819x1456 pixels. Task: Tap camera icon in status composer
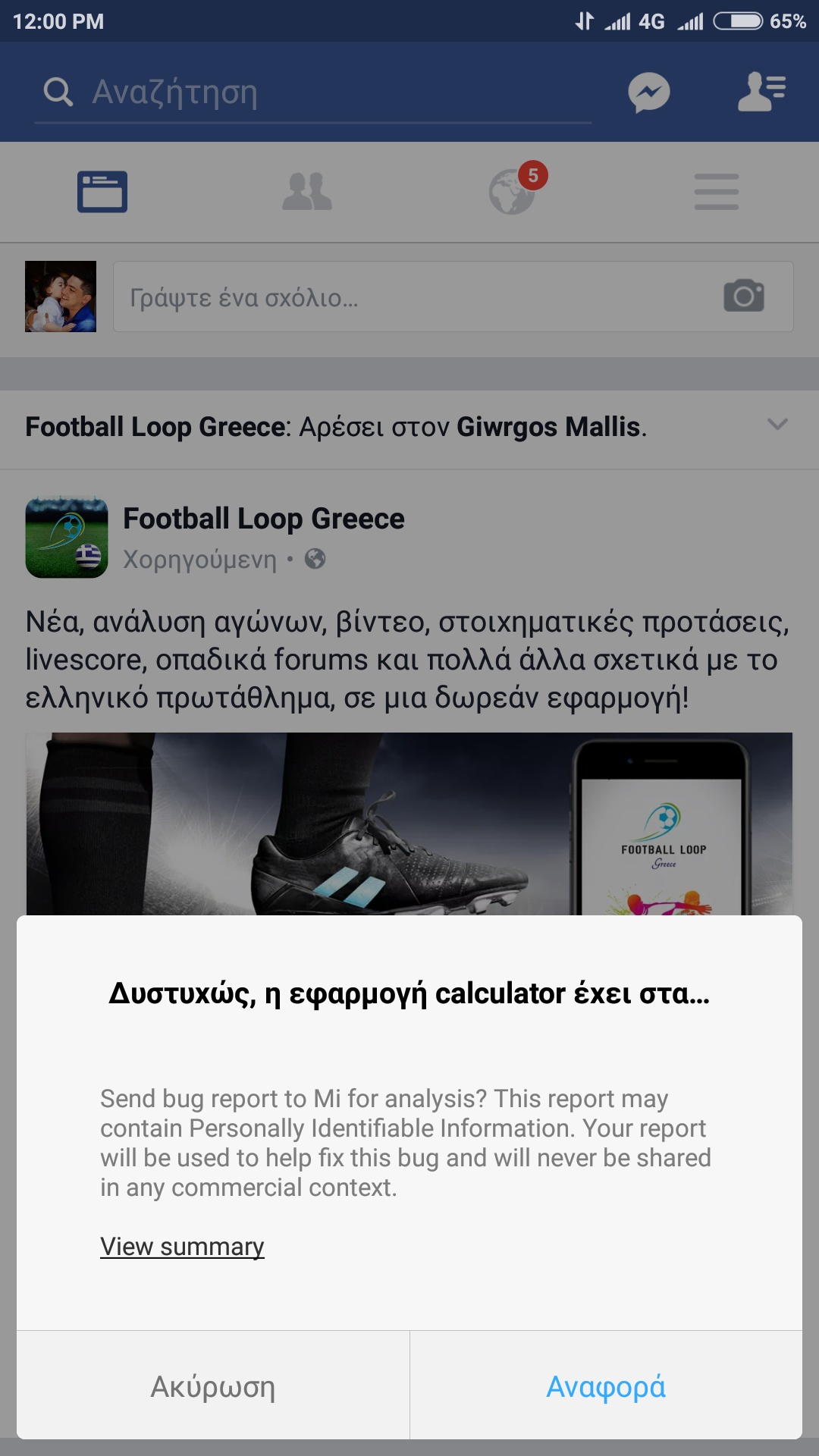point(744,296)
